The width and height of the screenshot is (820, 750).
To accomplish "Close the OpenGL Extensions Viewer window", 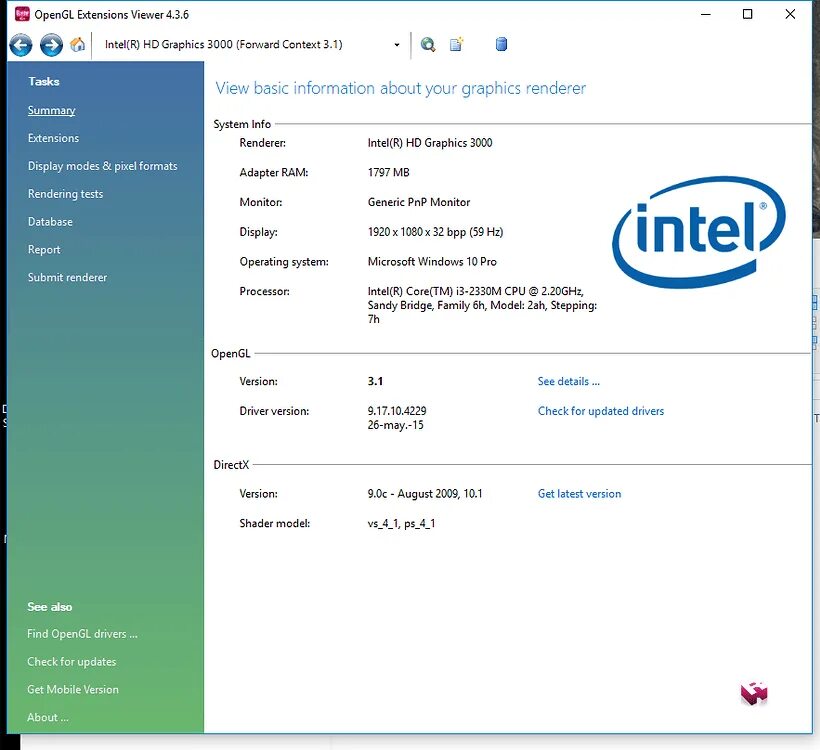I will (x=790, y=14).
